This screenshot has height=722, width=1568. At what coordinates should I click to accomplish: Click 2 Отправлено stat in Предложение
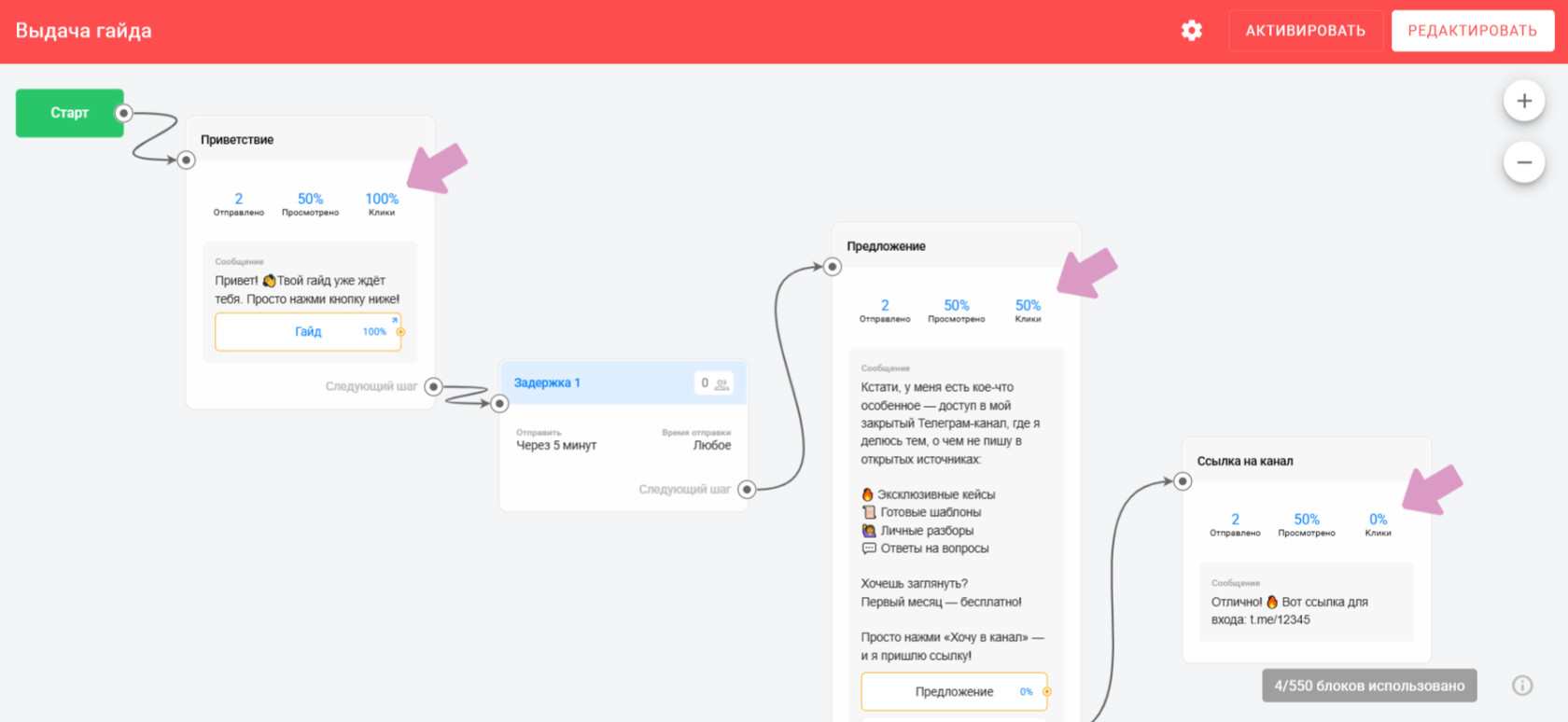(x=885, y=311)
